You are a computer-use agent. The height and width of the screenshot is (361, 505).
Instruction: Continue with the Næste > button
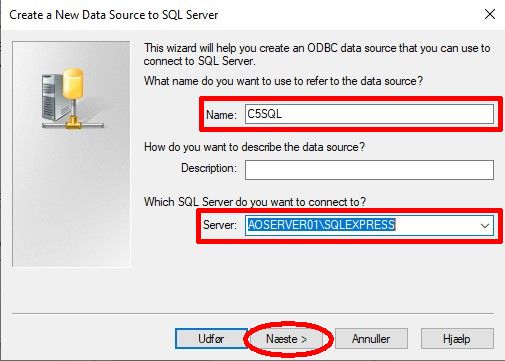pos(287,339)
